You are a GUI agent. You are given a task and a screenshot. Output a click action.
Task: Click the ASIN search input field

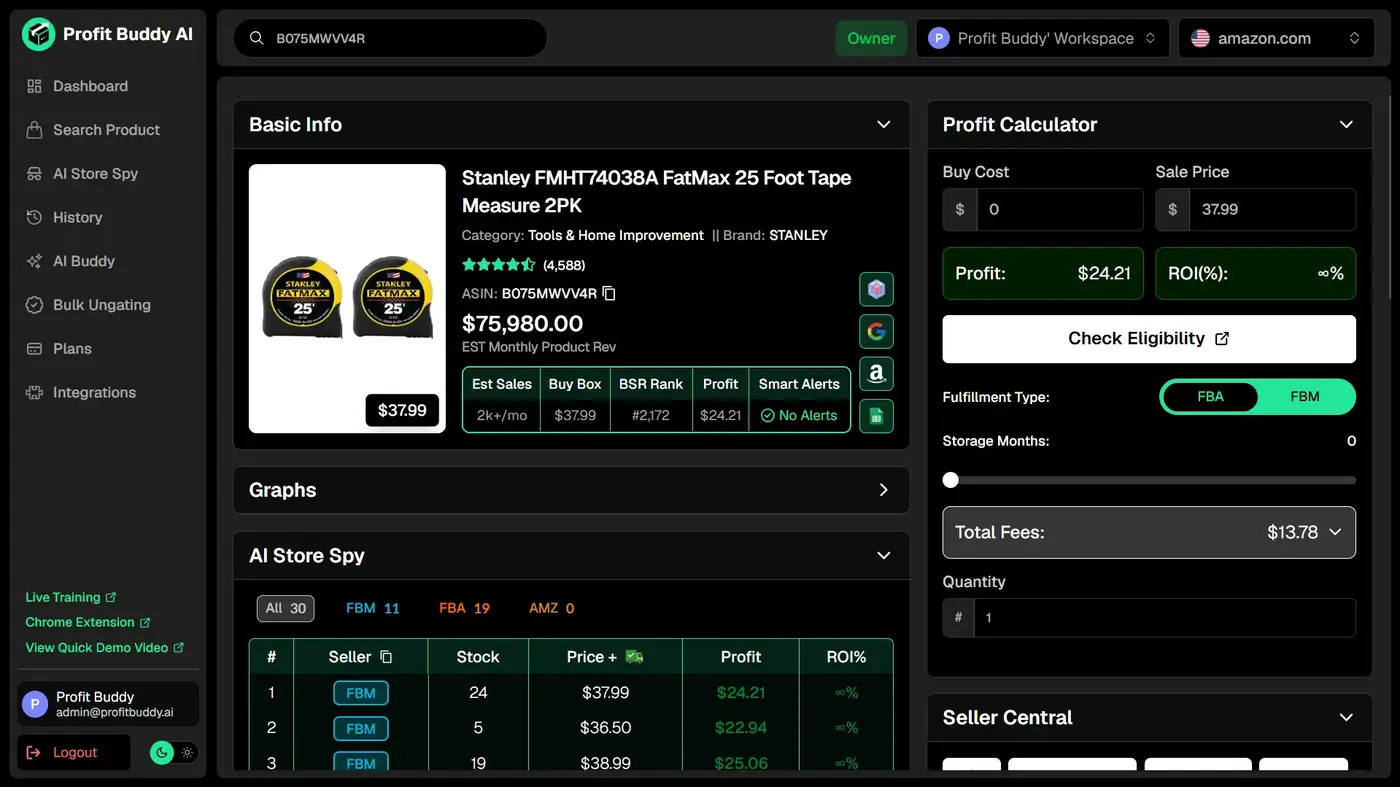[391, 39]
